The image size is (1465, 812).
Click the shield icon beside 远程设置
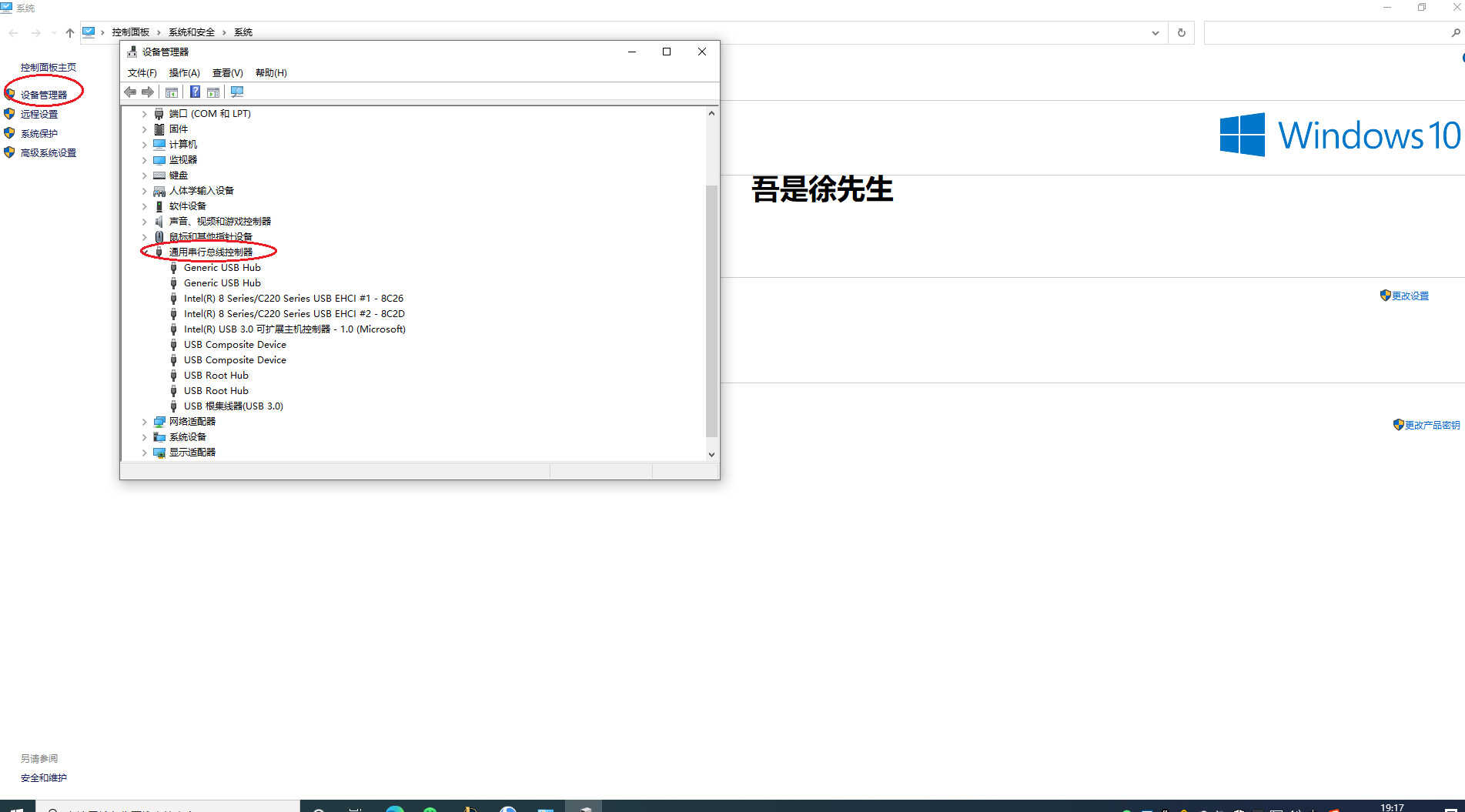coord(9,114)
